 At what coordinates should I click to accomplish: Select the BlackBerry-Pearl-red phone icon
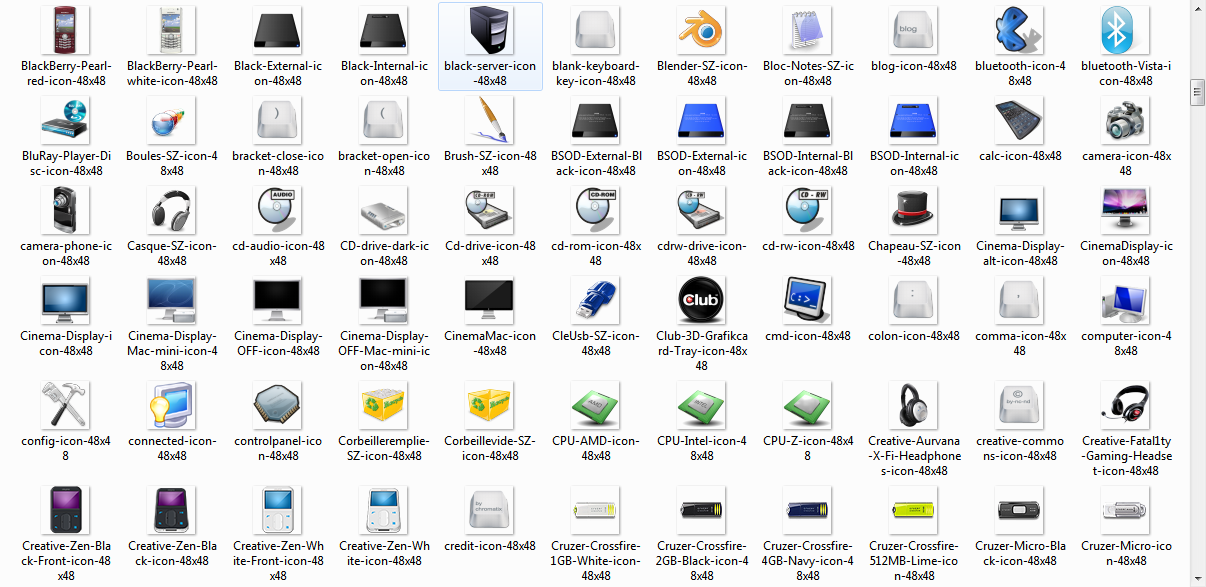(x=66, y=30)
